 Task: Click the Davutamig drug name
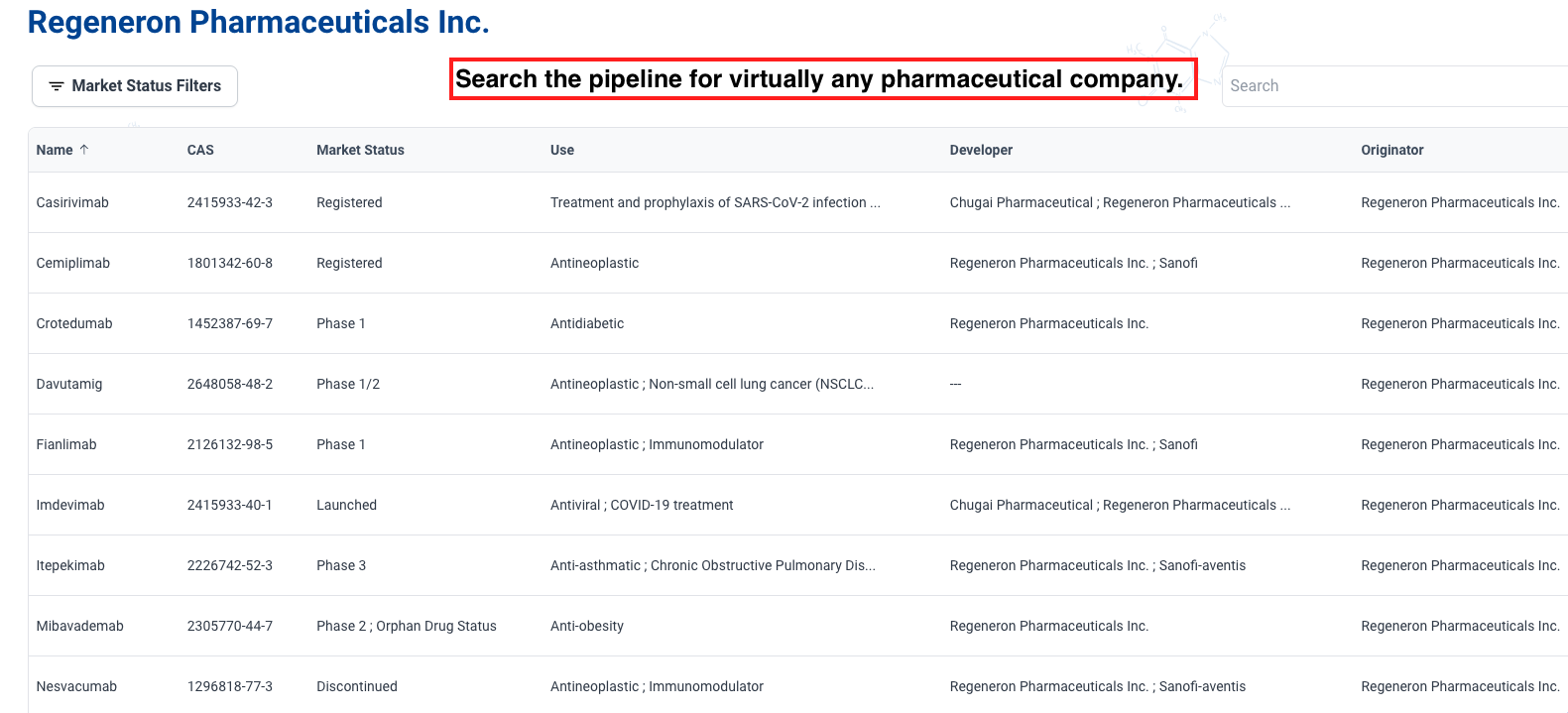point(69,384)
